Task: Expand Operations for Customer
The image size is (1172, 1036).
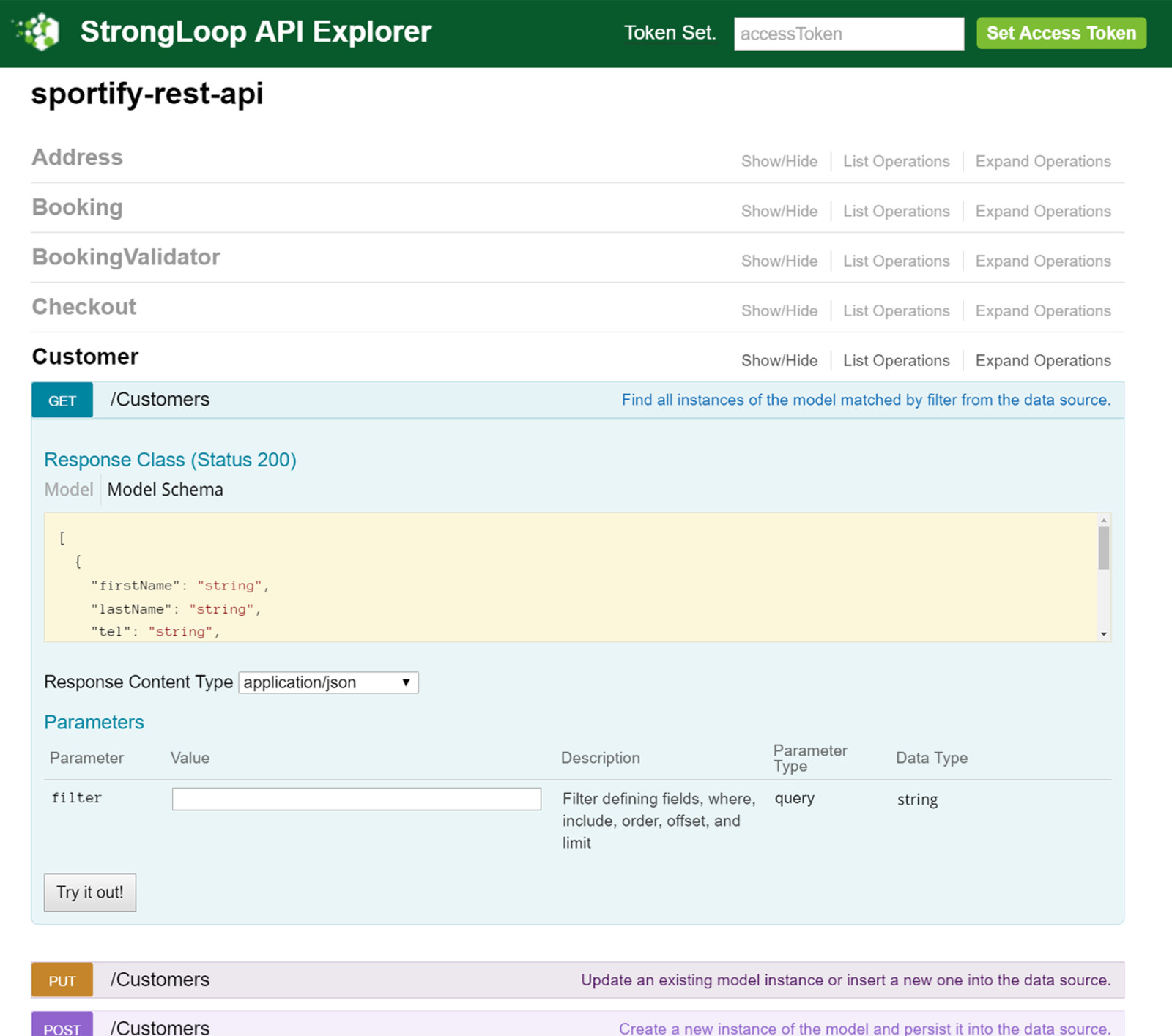Action: coord(1043,360)
